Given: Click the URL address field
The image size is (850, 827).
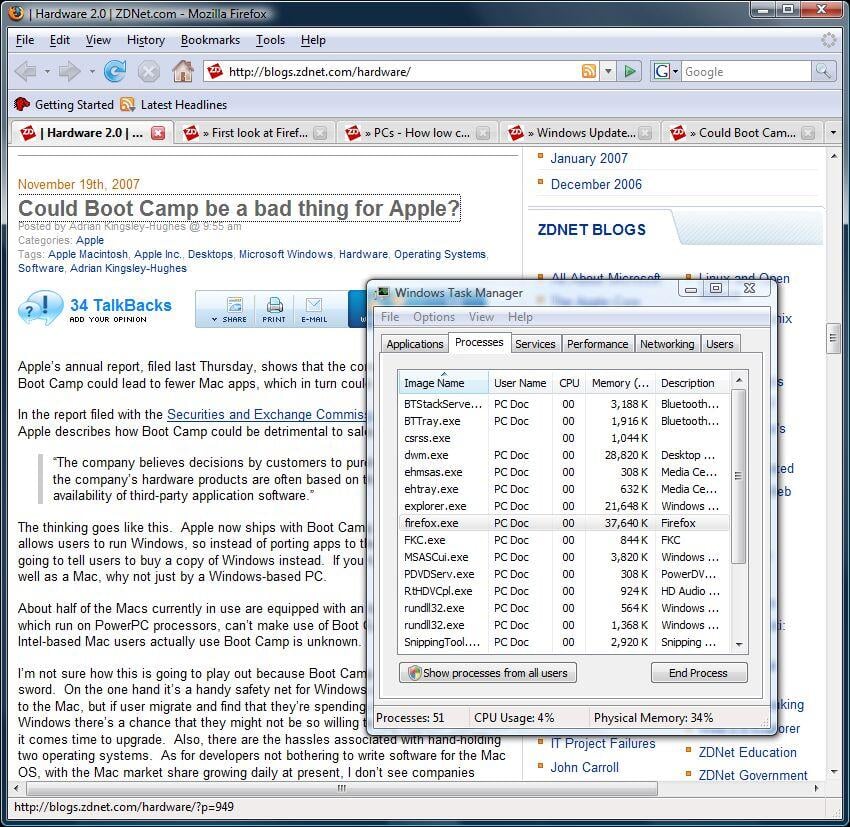Looking at the screenshot, I should click(x=401, y=72).
